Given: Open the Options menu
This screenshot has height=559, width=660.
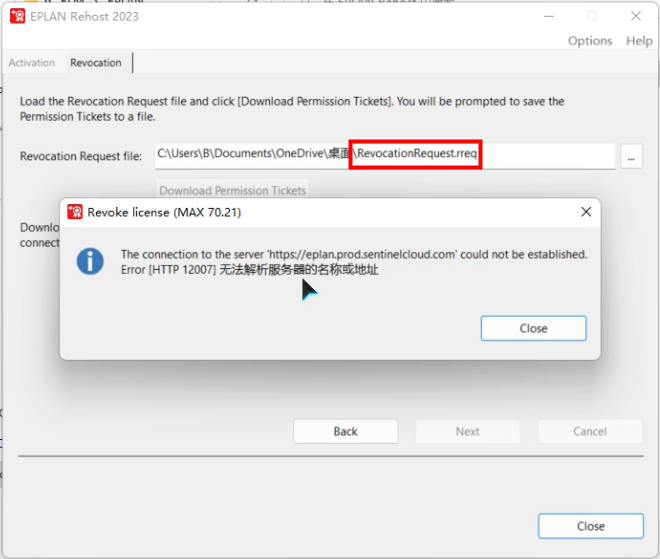Looking at the screenshot, I should click(590, 41).
